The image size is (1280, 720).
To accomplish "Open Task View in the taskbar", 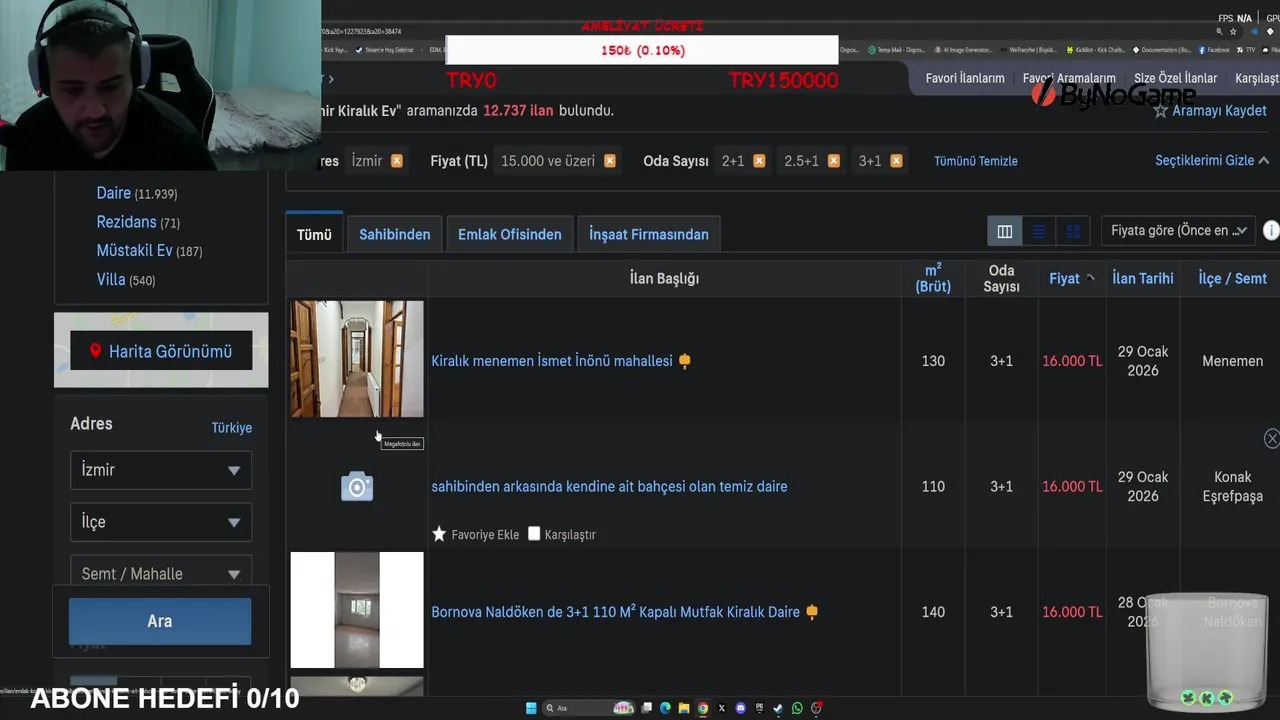I will (646, 708).
